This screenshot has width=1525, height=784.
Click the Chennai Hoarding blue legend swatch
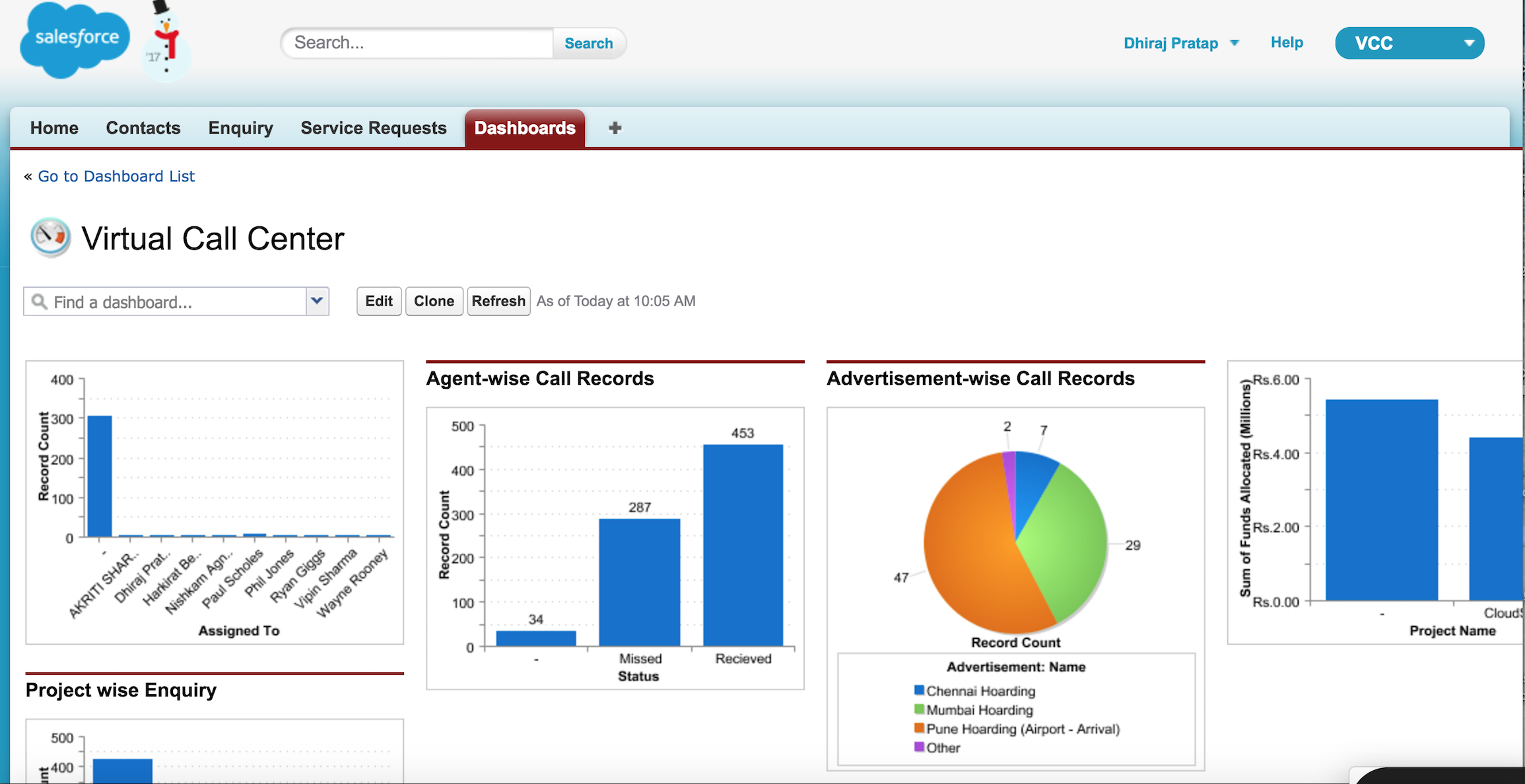[918, 690]
